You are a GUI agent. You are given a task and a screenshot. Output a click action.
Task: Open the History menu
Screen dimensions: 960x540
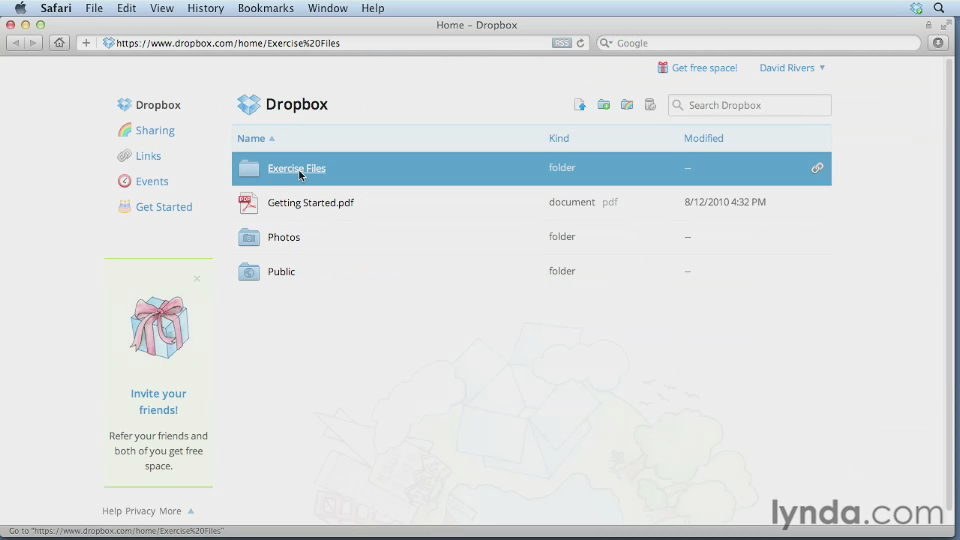[x=205, y=8]
